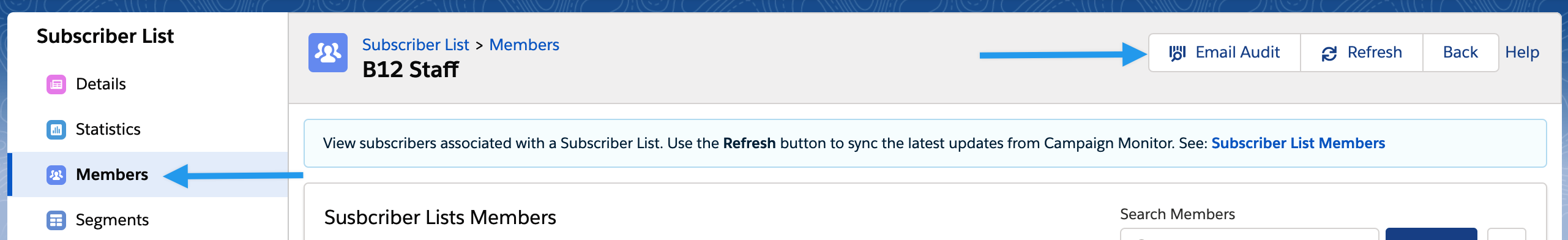The image size is (1568, 240).
Task: Select the Members sidebar tab
Action: [147, 174]
